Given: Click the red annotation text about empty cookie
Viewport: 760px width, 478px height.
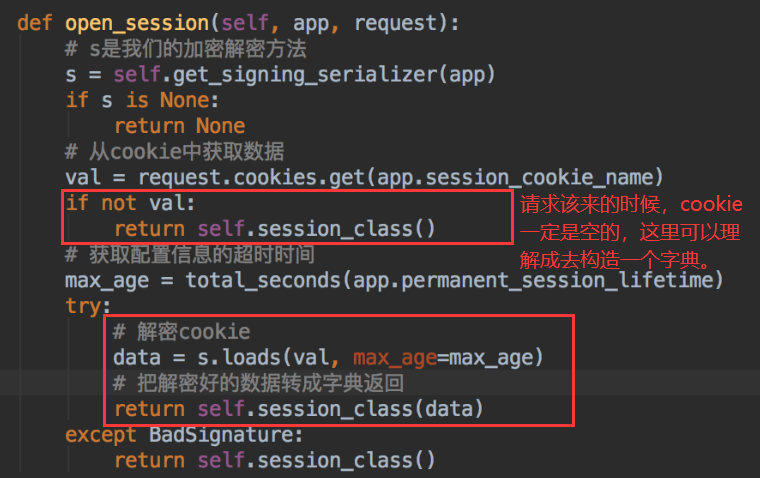Looking at the screenshot, I should tap(632, 233).
